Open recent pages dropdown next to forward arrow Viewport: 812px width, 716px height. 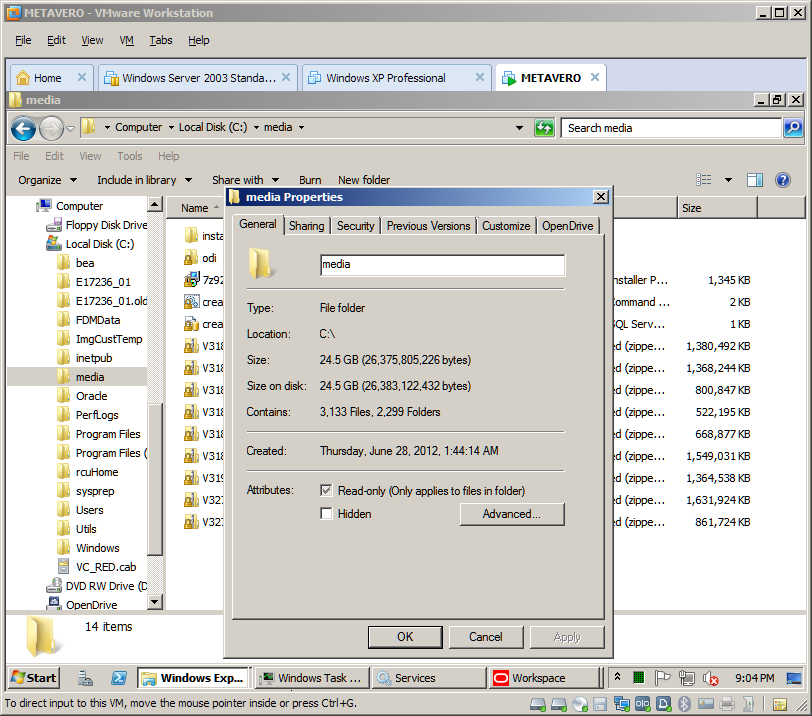(70, 128)
